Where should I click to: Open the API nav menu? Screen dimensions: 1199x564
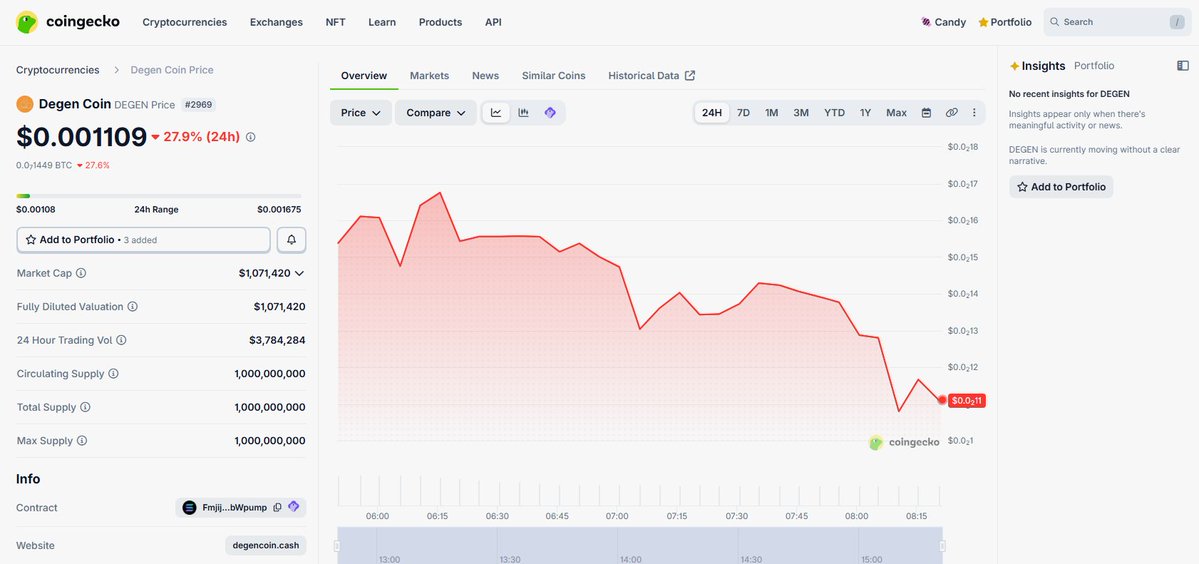493,22
